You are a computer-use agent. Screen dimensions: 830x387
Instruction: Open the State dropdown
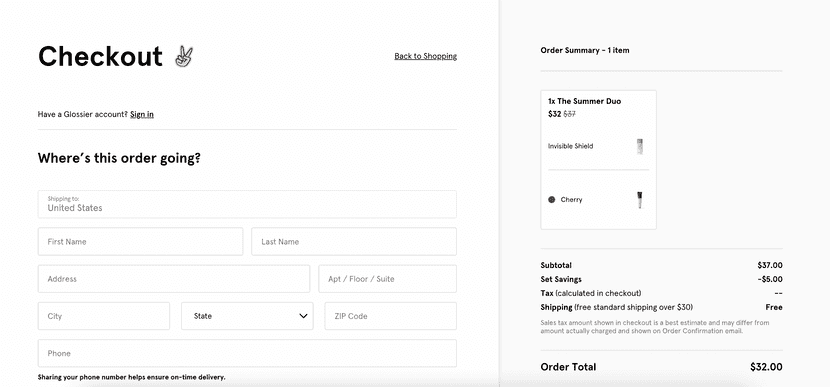247,316
